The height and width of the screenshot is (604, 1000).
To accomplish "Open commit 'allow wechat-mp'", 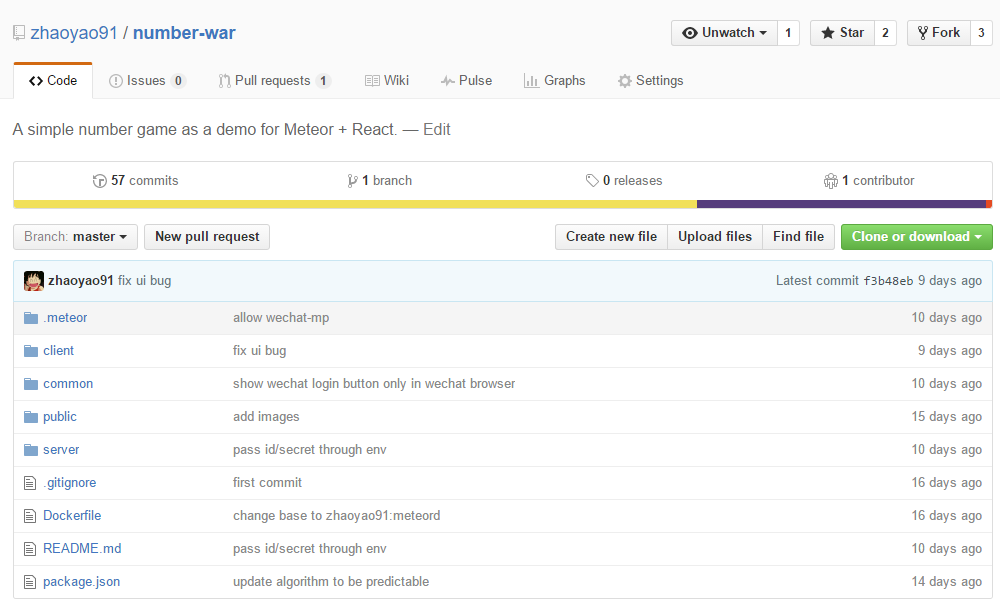I will [x=281, y=318].
